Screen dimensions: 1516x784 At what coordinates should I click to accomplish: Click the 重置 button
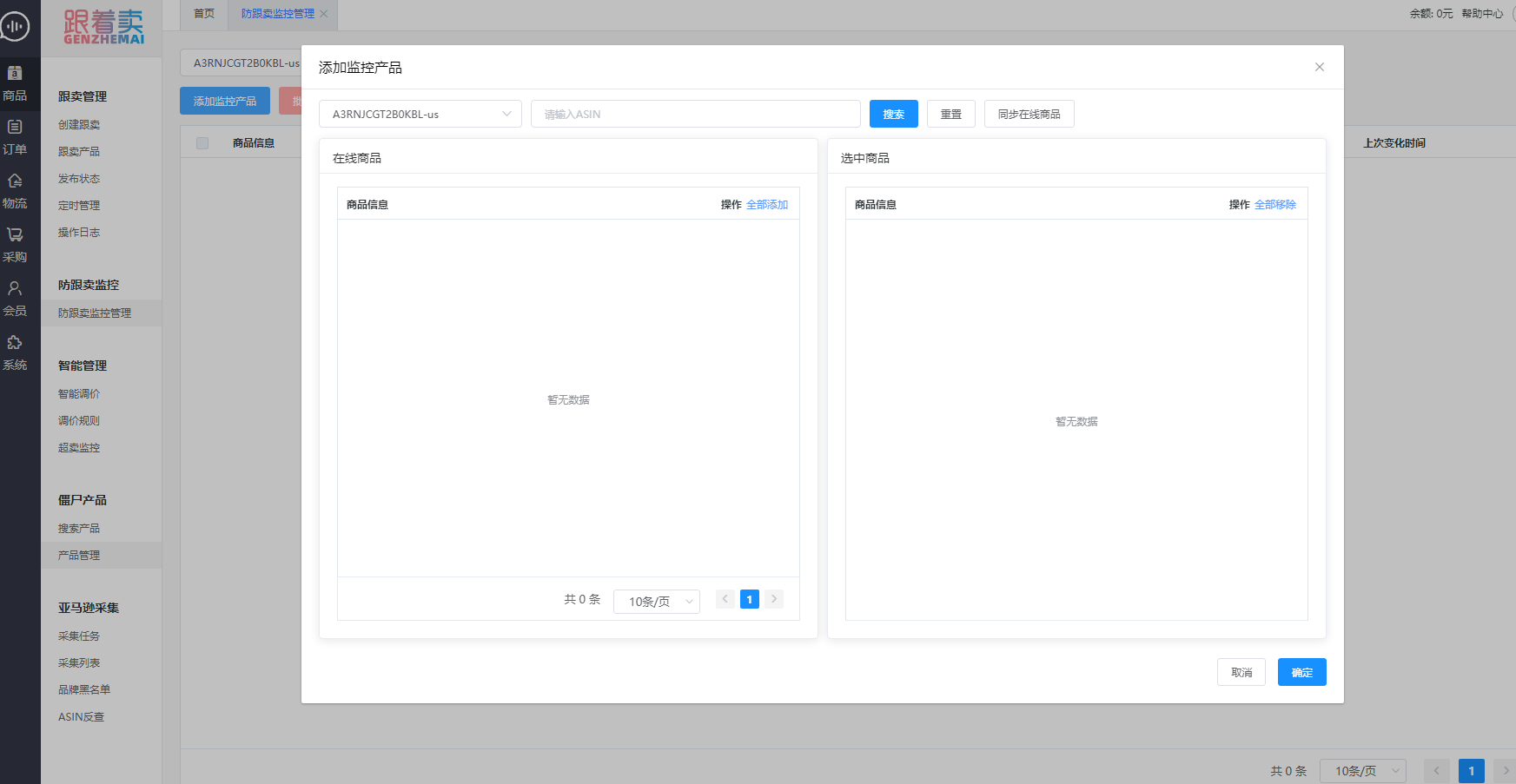click(x=951, y=114)
